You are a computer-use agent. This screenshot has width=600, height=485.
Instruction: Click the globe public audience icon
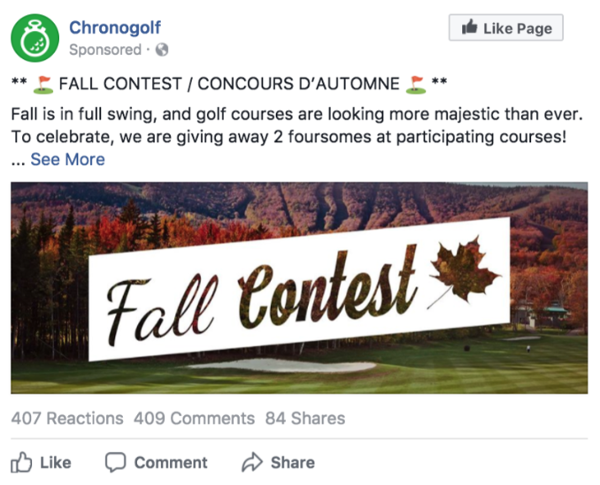click(x=162, y=50)
